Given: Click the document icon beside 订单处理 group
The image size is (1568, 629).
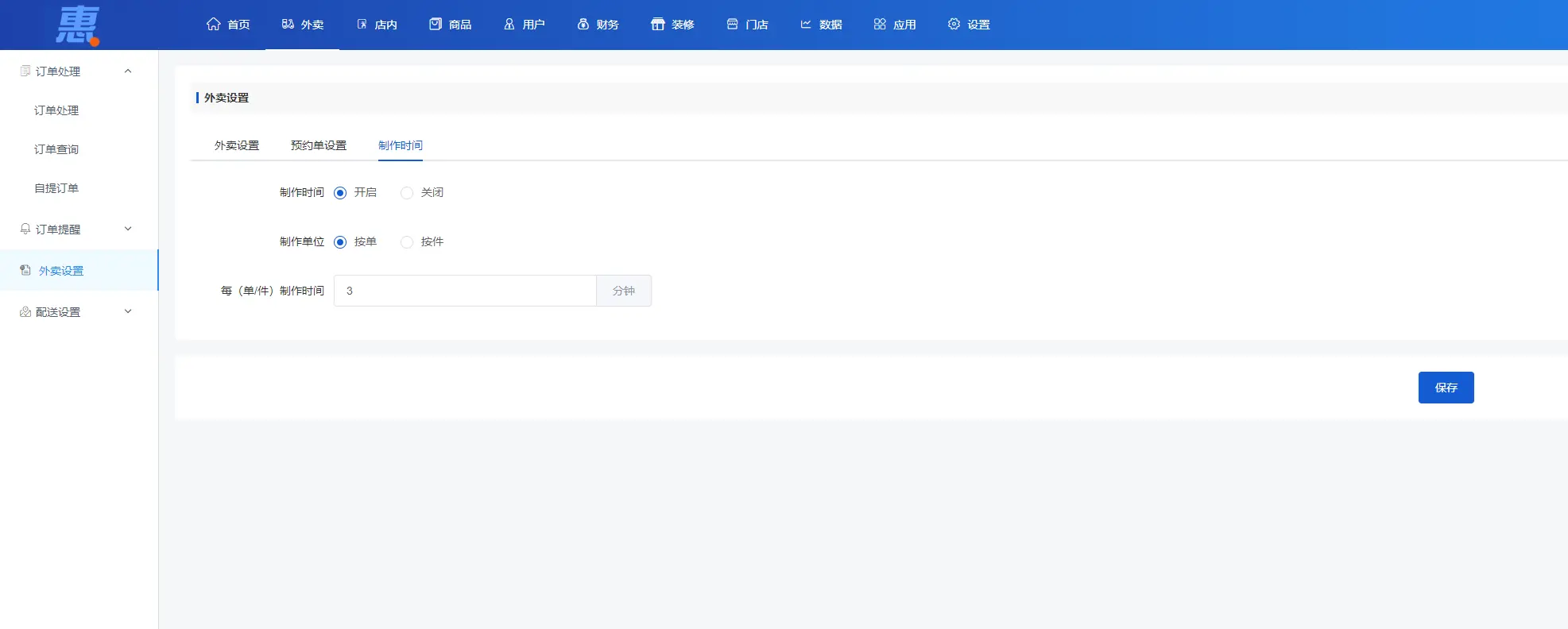Looking at the screenshot, I should tap(25, 71).
